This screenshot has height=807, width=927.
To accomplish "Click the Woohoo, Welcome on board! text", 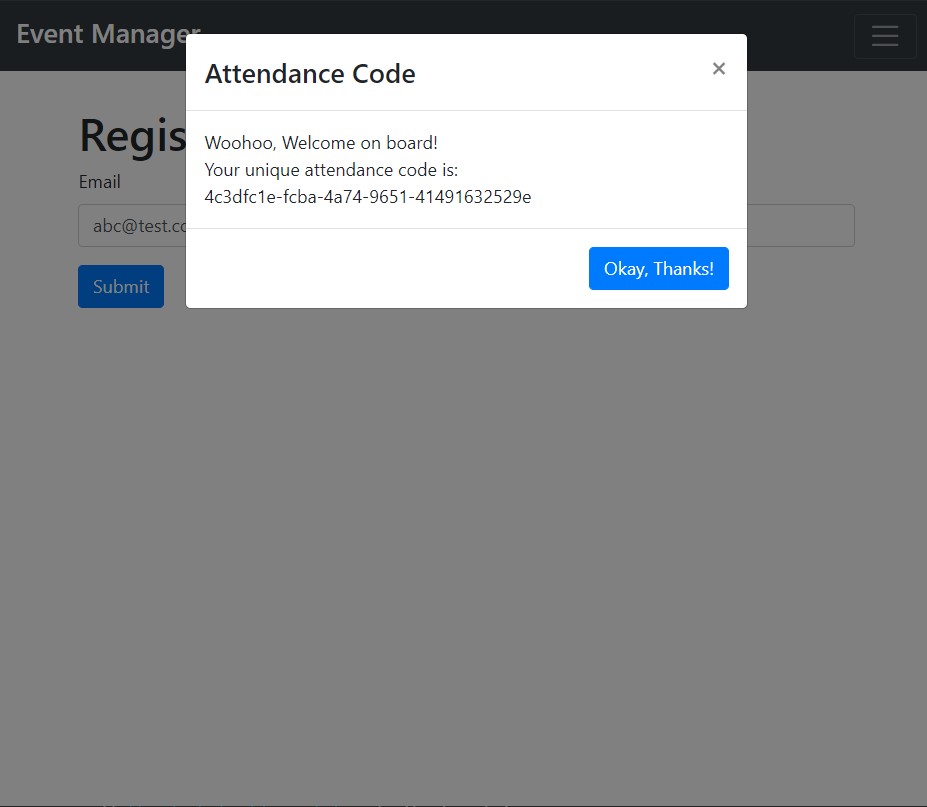I will pos(321,142).
